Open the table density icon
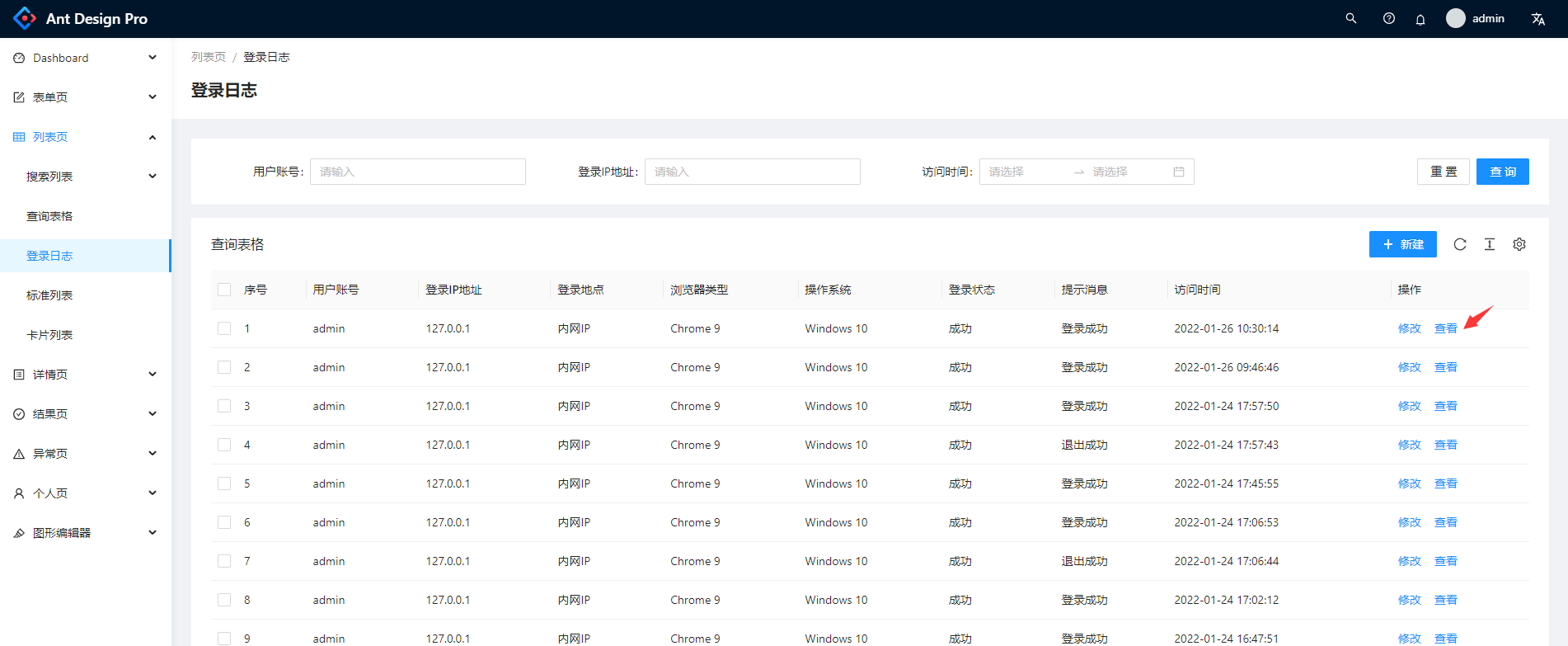The height and width of the screenshot is (646, 1568). pyautogui.click(x=1490, y=244)
